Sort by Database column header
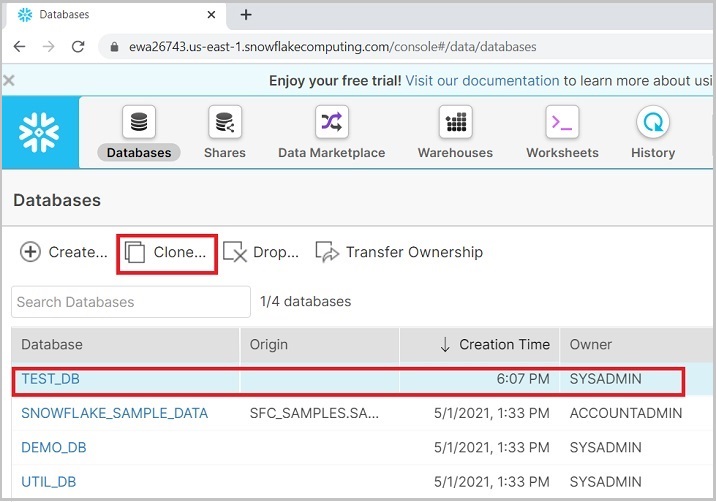Screen dimensions: 716x502 click(52, 344)
